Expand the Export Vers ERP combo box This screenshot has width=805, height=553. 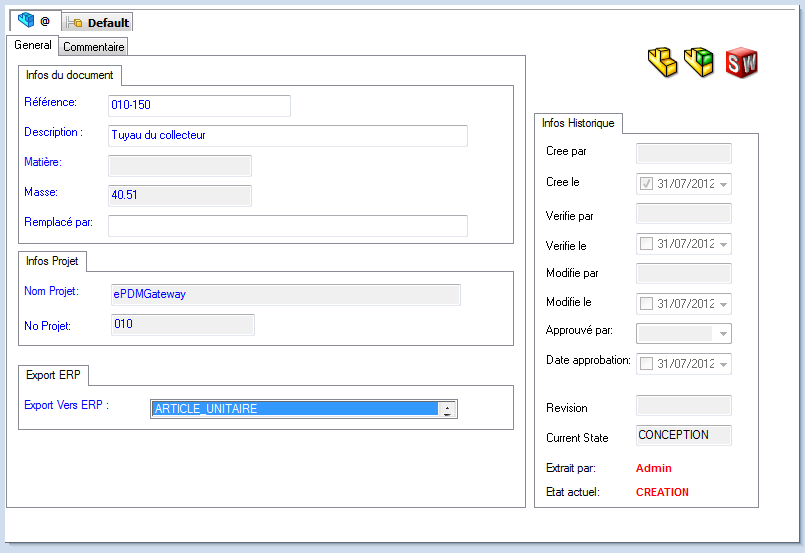447,409
